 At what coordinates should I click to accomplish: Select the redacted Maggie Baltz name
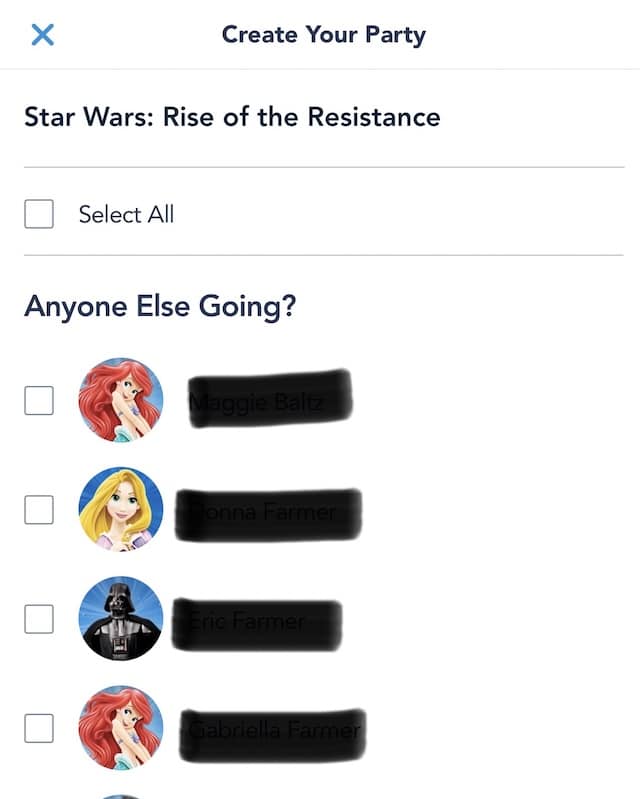(x=270, y=399)
